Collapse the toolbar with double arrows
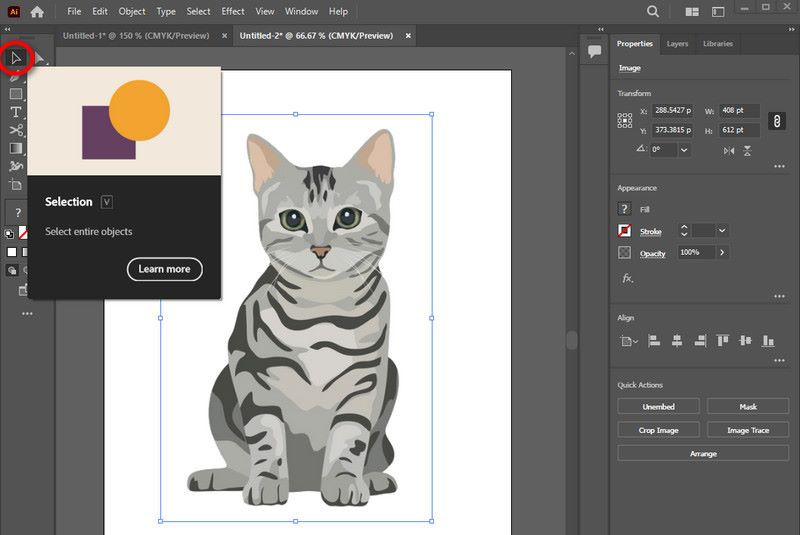The width and height of the screenshot is (800, 535). [7, 30]
